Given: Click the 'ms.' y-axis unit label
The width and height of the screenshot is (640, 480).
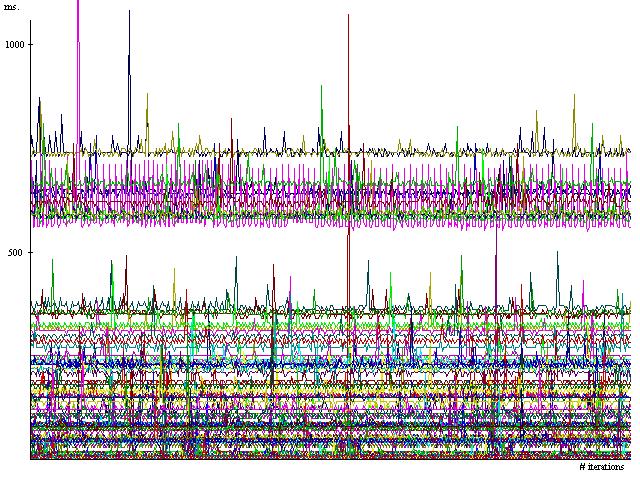Looking at the screenshot, I should point(10,6).
